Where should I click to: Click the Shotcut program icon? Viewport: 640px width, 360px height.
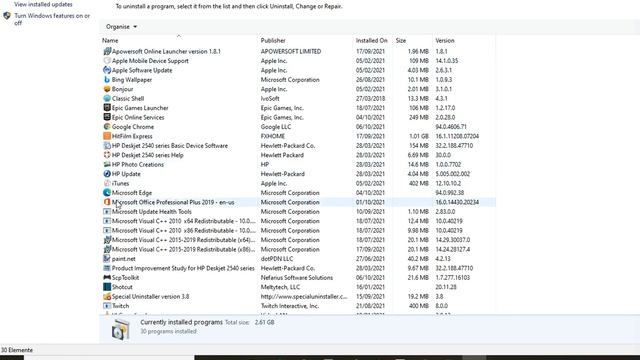107,287
